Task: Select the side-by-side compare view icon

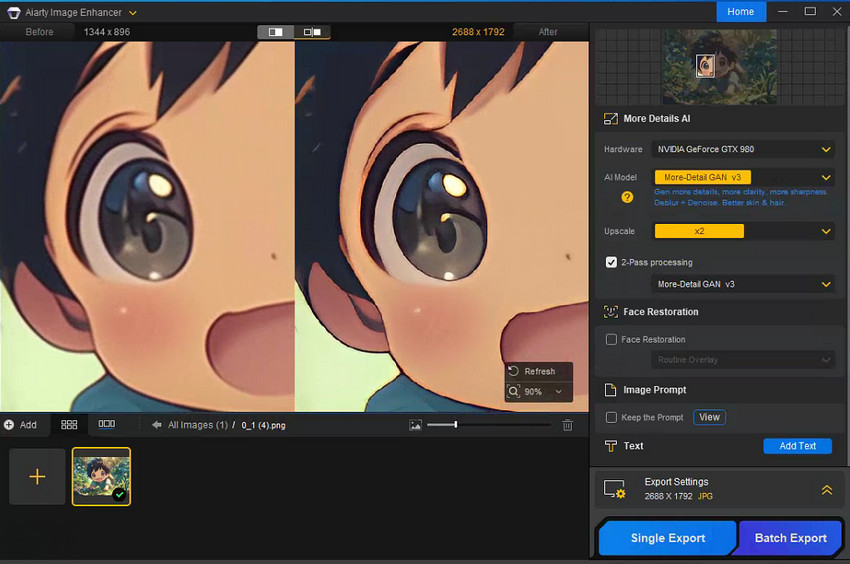Action: (x=311, y=32)
